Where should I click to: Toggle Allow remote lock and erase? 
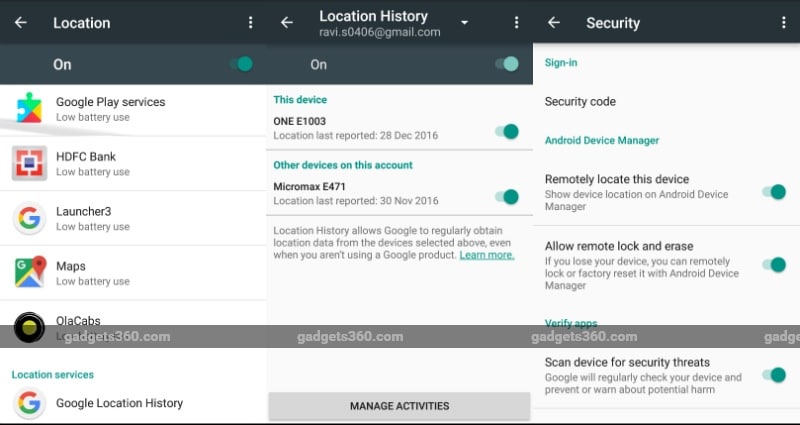click(x=773, y=265)
